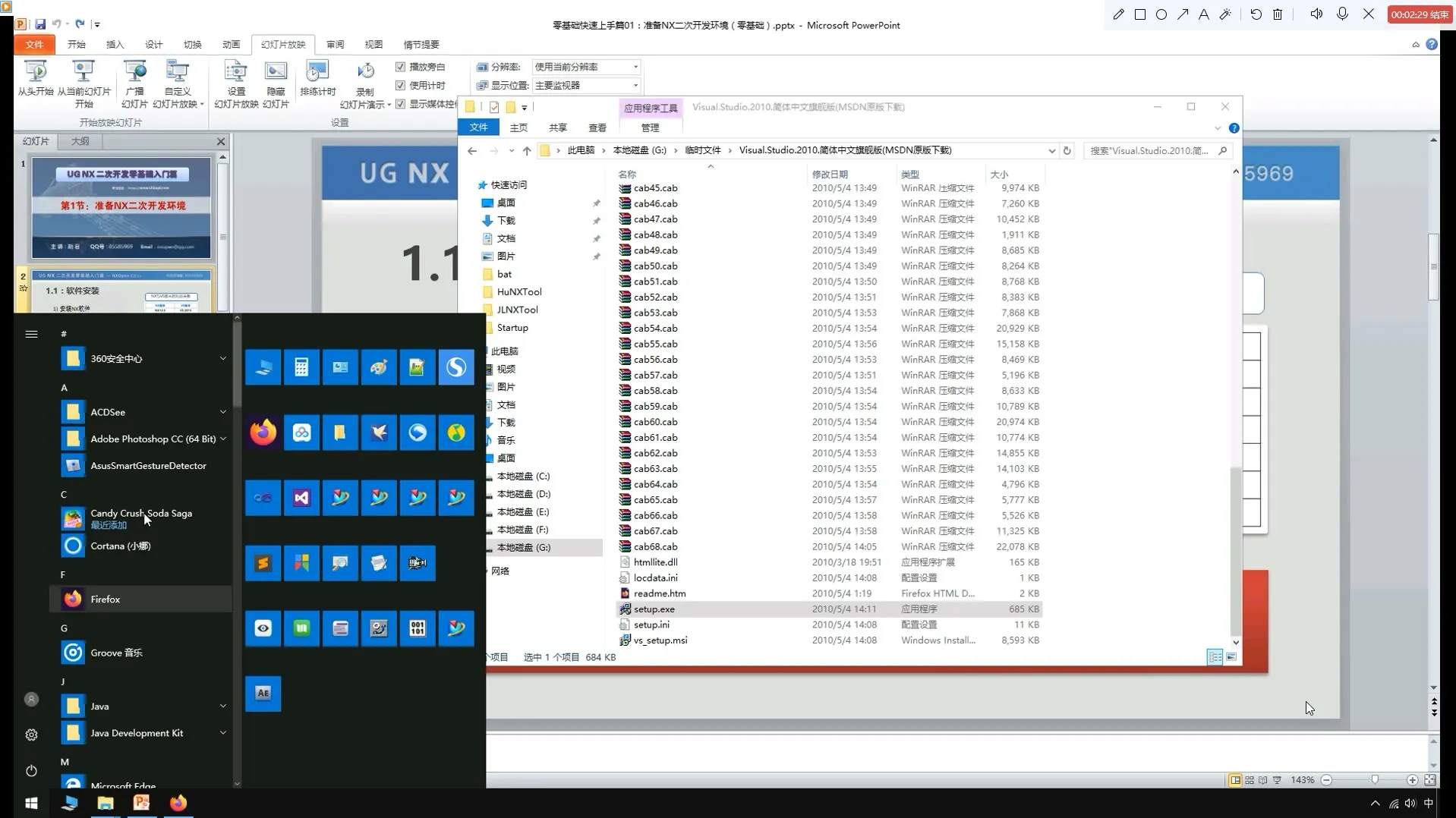
Task: Click the 广播幻灯片 broadcast icon
Action: (x=135, y=78)
